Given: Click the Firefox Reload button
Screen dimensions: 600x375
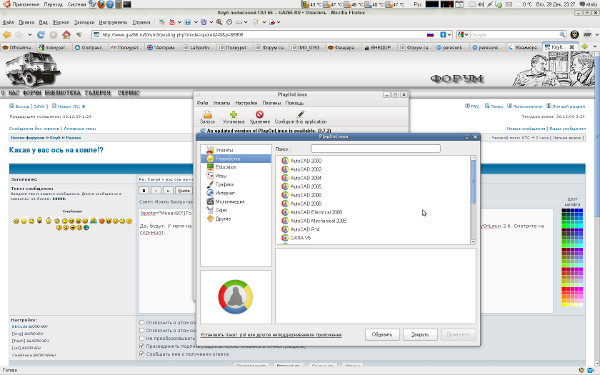Looking at the screenshot, I should (x=41, y=34).
